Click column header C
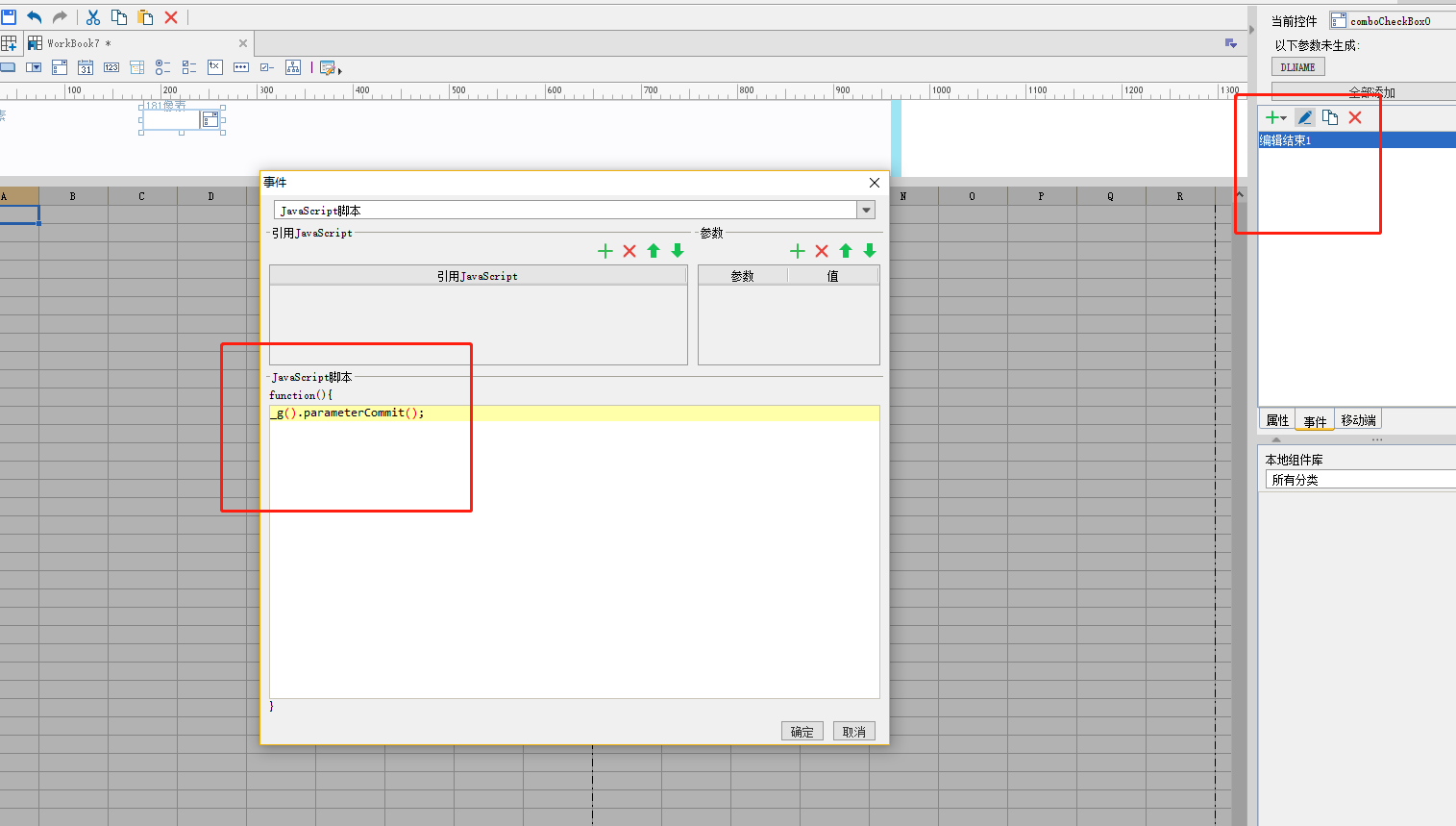The width and height of the screenshot is (1456, 826). click(142, 196)
